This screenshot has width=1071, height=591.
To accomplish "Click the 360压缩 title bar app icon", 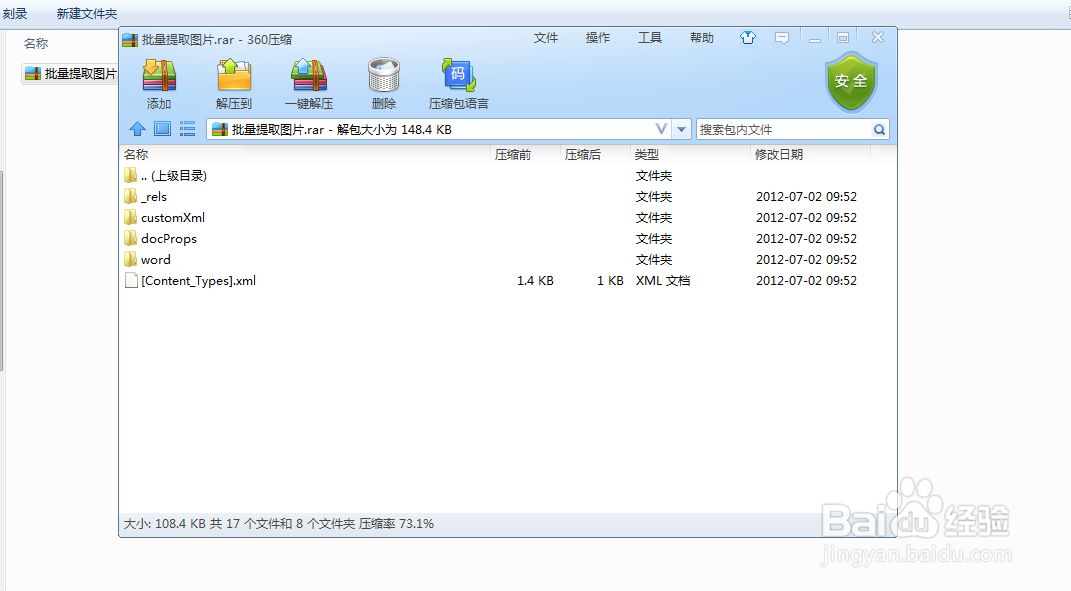I will (130, 40).
